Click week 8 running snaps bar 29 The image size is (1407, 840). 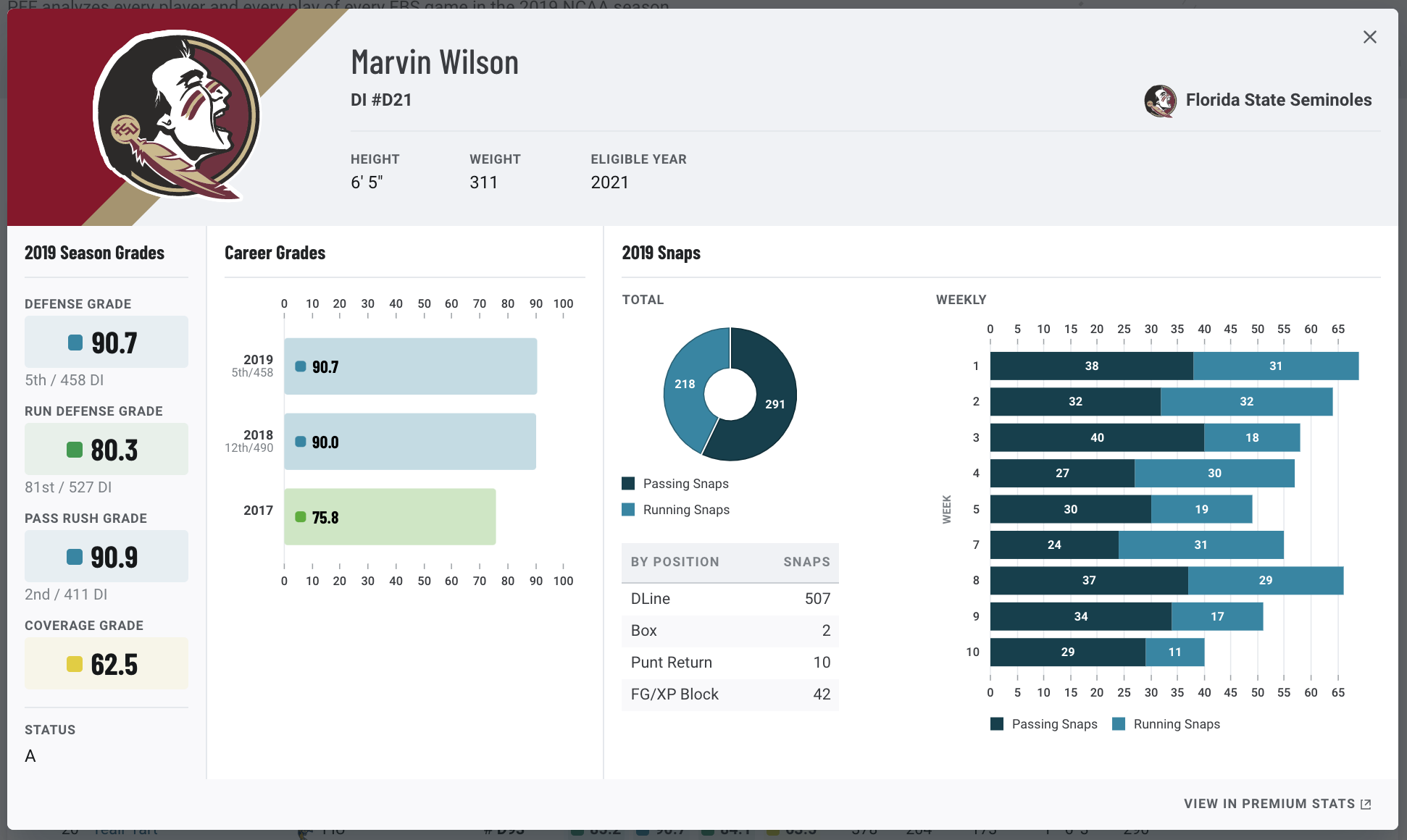click(x=1266, y=581)
